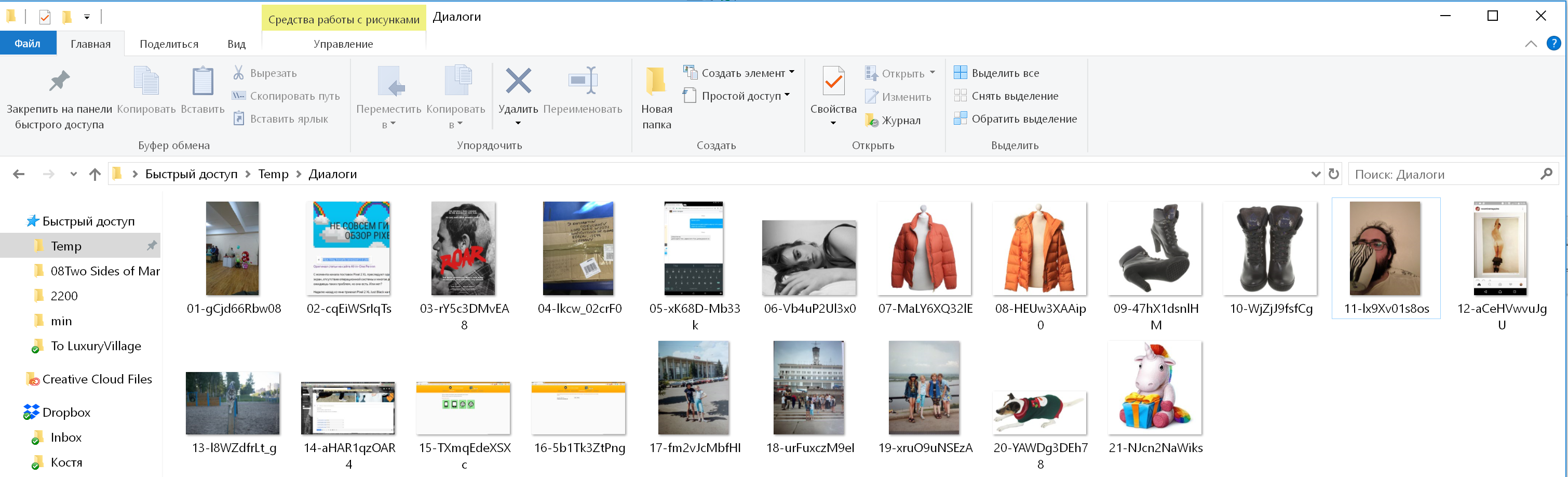Select the min folder in sidebar

coord(53,321)
